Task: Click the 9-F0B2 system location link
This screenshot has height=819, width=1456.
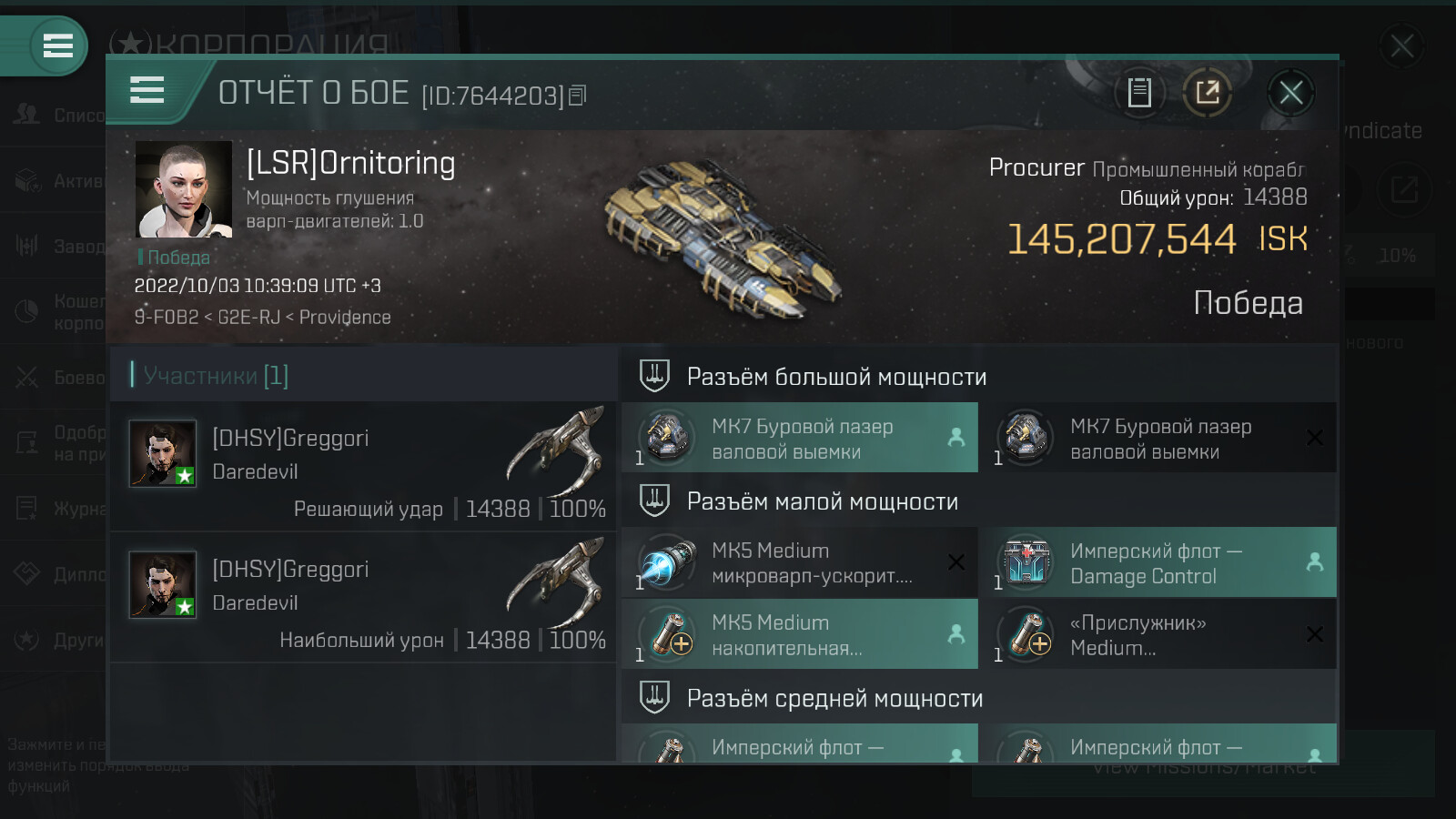Action: point(167,318)
